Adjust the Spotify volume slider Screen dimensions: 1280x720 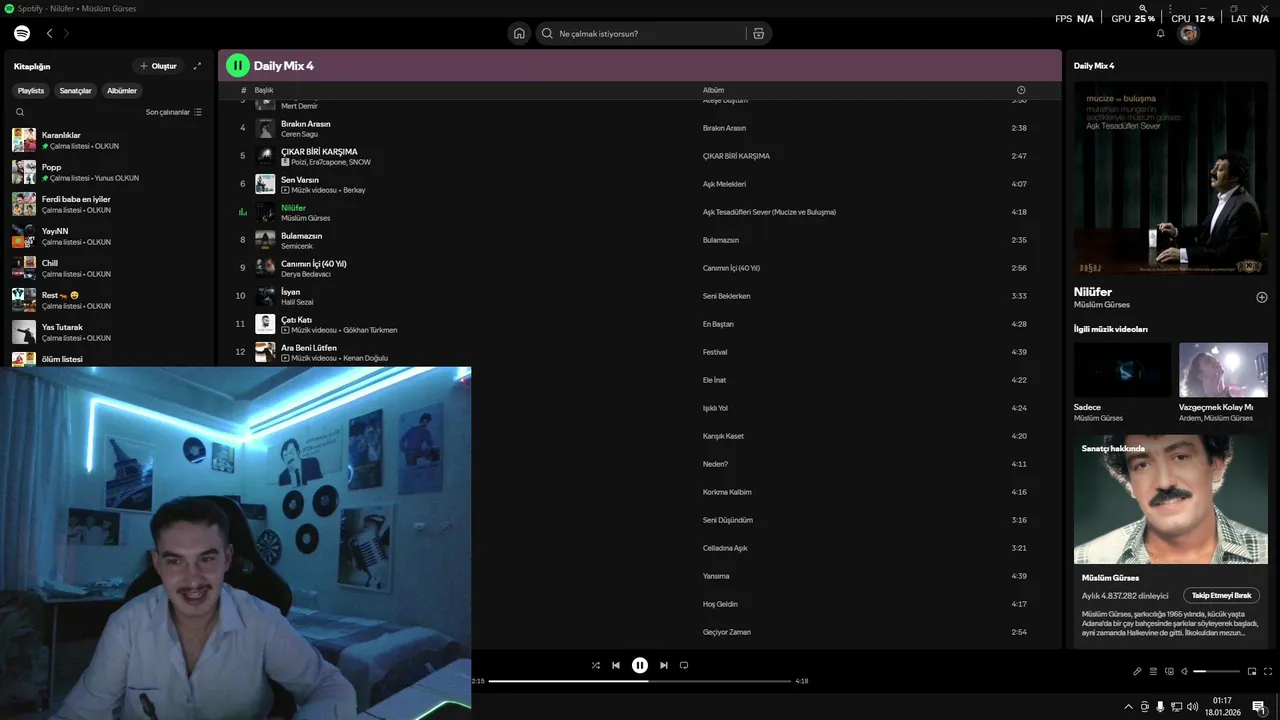(1215, 671)
